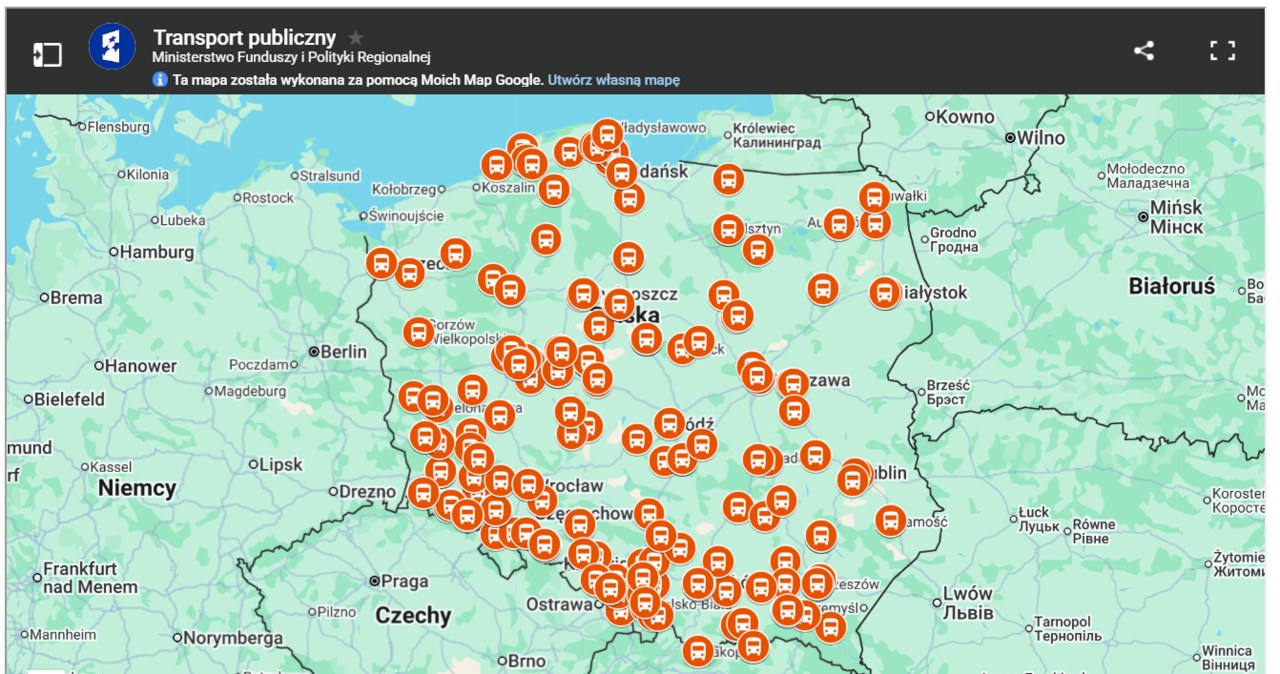
Task: Select bus marker below Królewiec label
Action: (729, 180)
